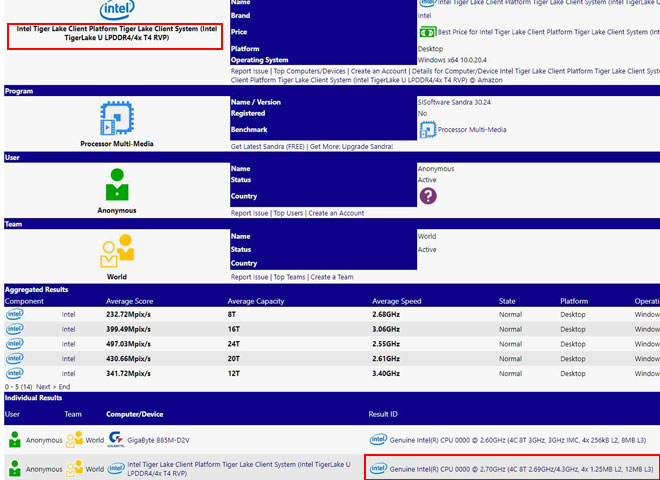The image size is (660, 480).
Task: Click the large yellow World team icon
Action: (x=117, y=251)
